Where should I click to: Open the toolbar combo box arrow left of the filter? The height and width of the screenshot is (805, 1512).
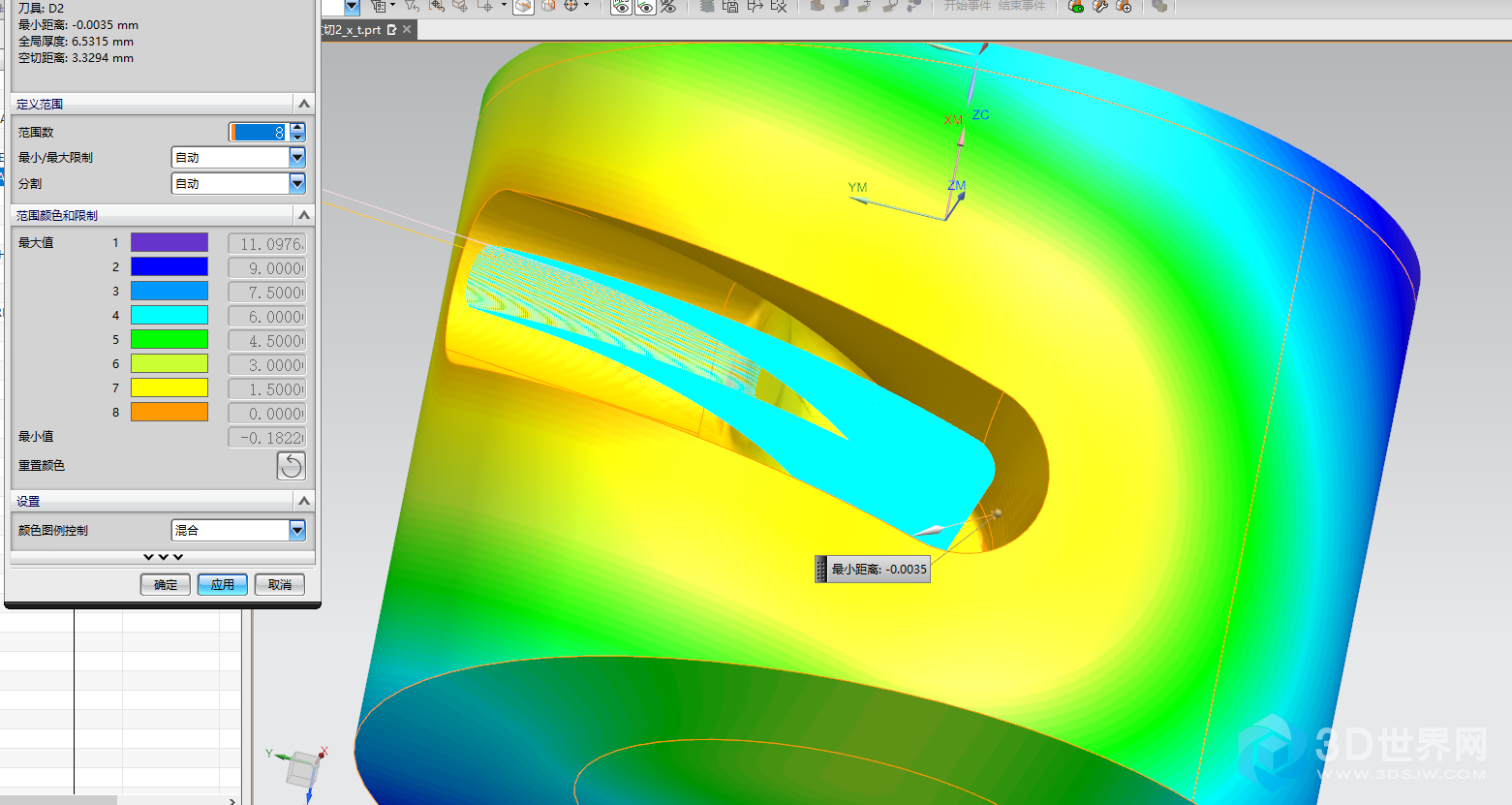pos(352,7)
